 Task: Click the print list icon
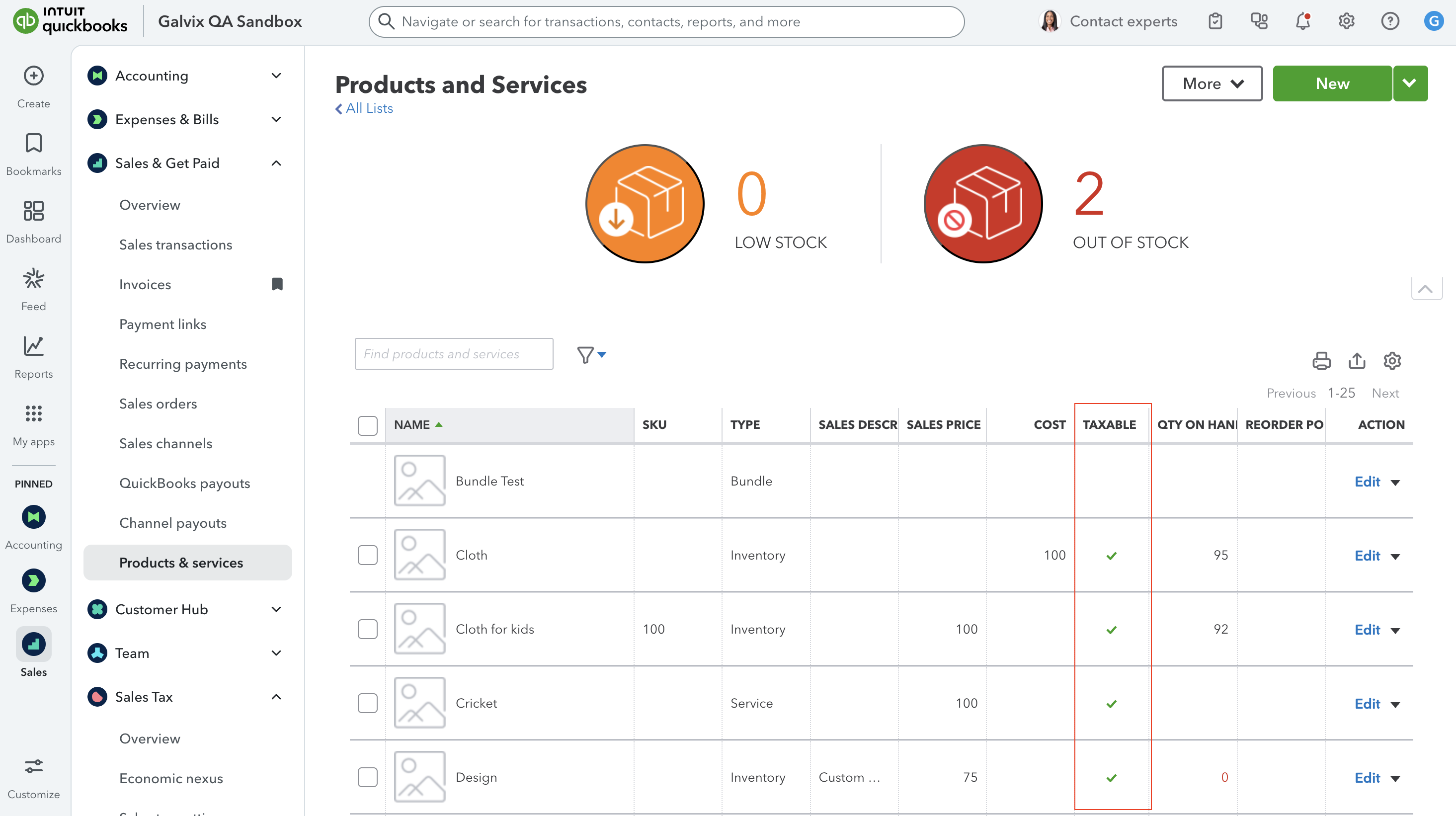(x=1321, y=360)
